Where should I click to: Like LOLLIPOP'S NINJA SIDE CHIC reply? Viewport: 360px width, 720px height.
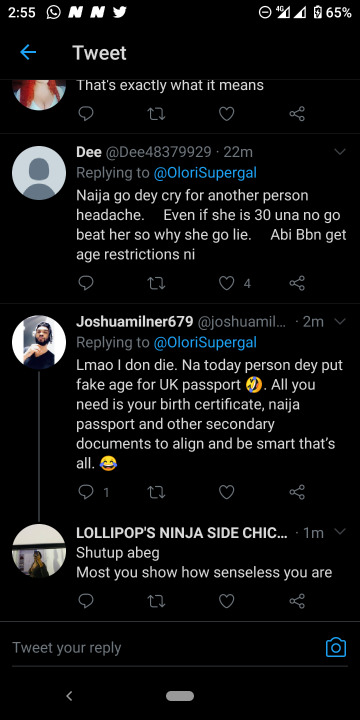226,601
